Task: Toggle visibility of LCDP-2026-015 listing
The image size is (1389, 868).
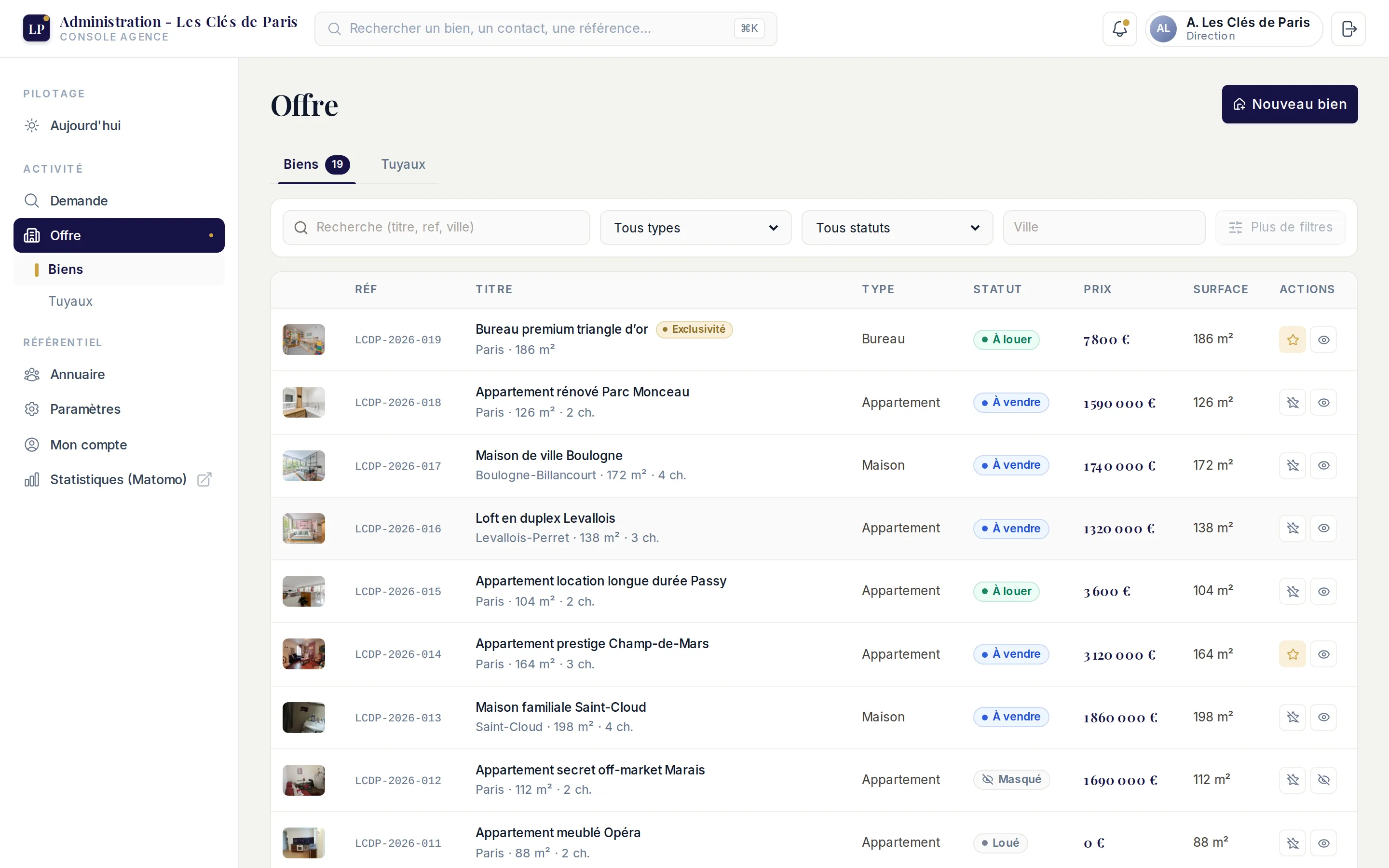Action: tap(1323, 591)
